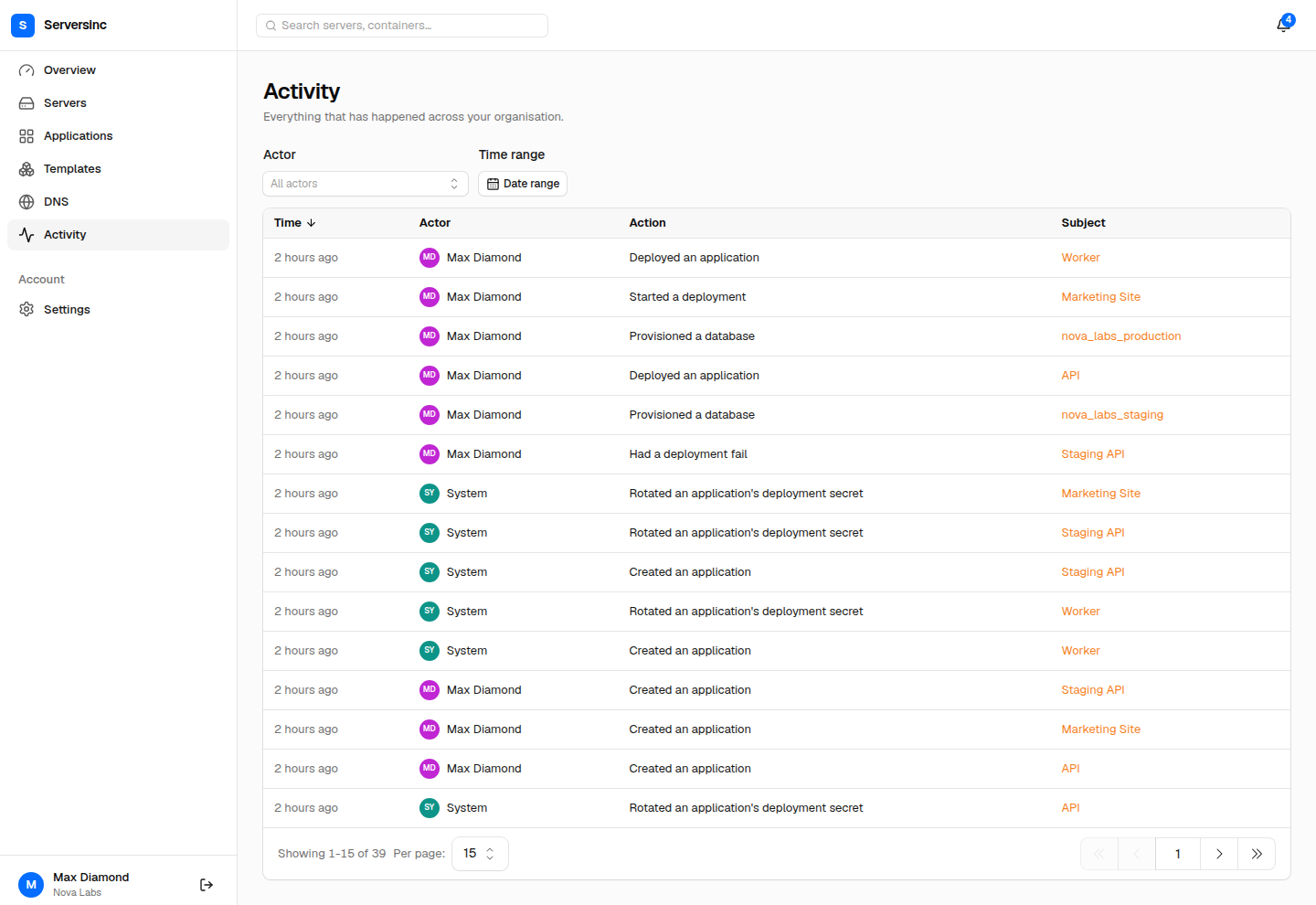Open the notifications bell
The width and height of the screenshot is (1316, 905).
(1283, 25)
